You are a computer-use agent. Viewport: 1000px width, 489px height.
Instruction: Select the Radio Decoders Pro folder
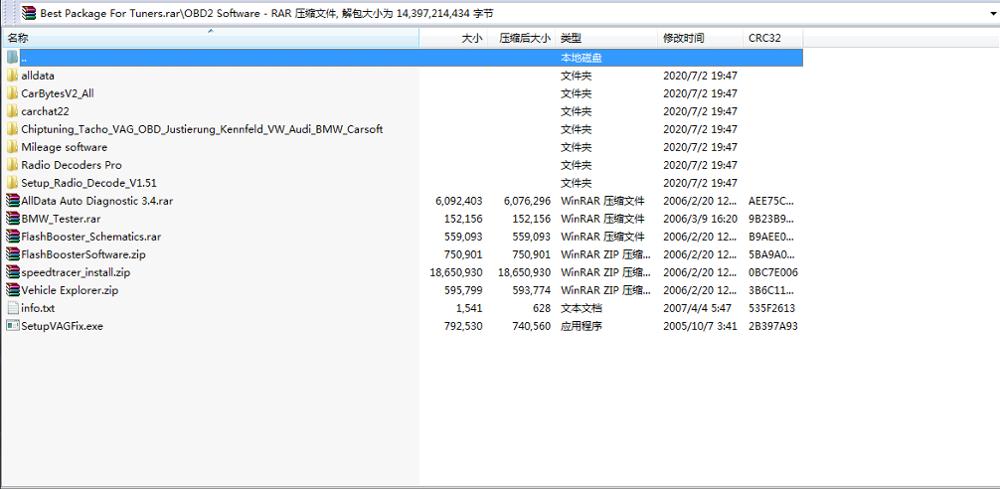[x=71, y=165]
